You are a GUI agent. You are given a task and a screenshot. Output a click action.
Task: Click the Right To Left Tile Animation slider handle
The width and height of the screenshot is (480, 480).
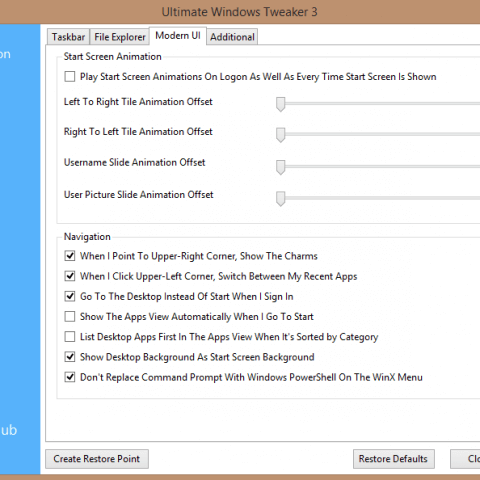coord(281,135)
